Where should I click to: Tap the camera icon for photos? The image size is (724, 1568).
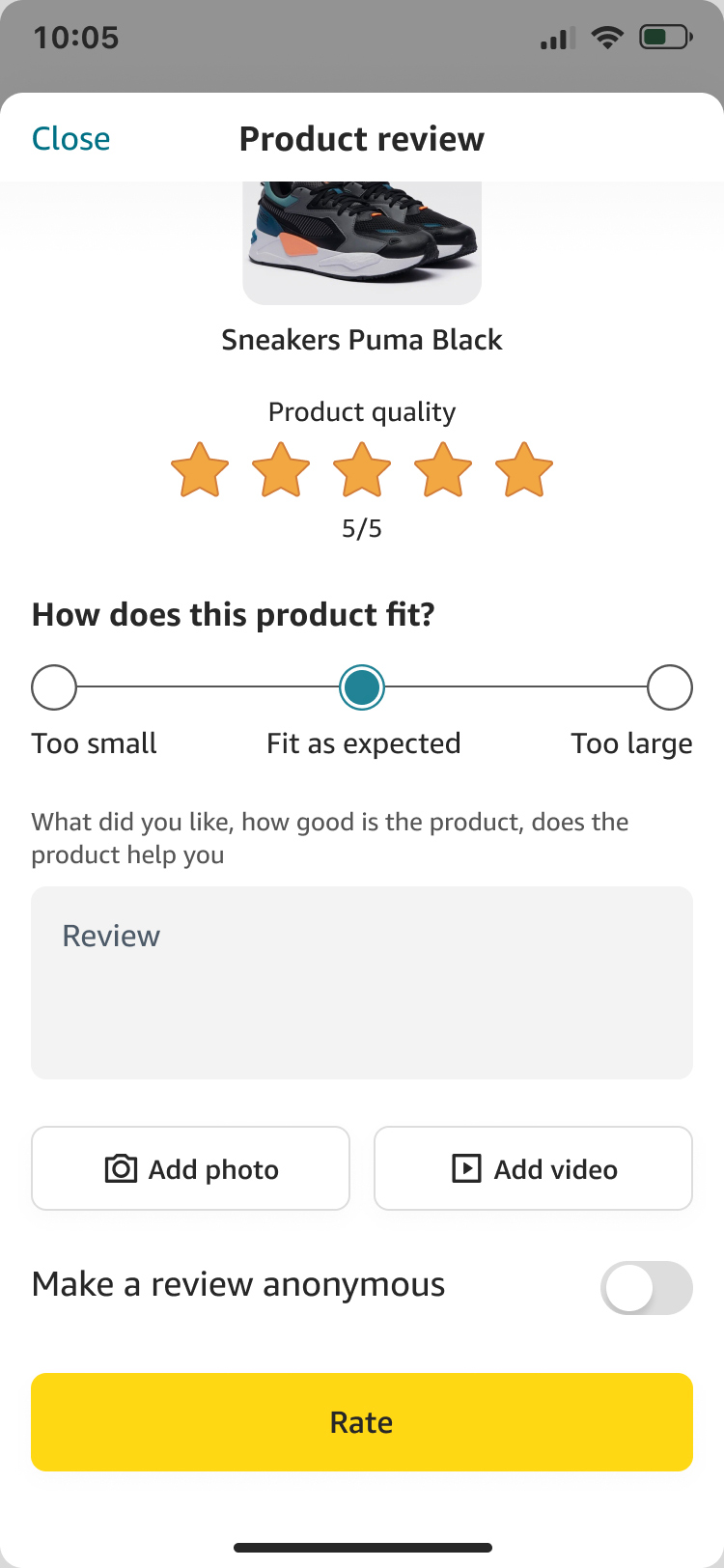[121, 1169]
